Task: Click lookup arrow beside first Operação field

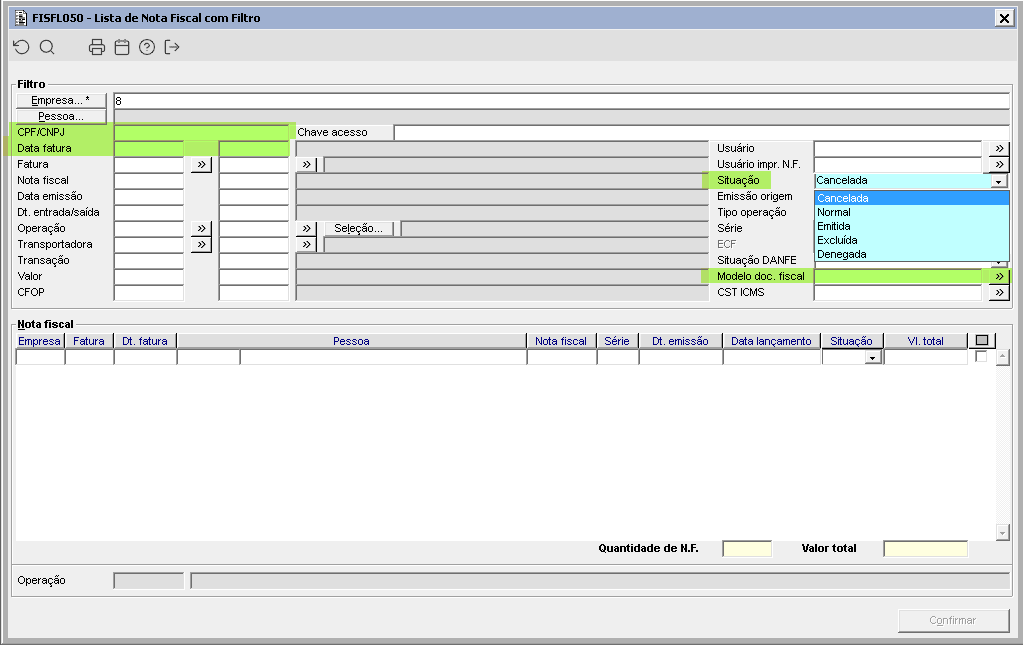Action: (x=201, y=228)
